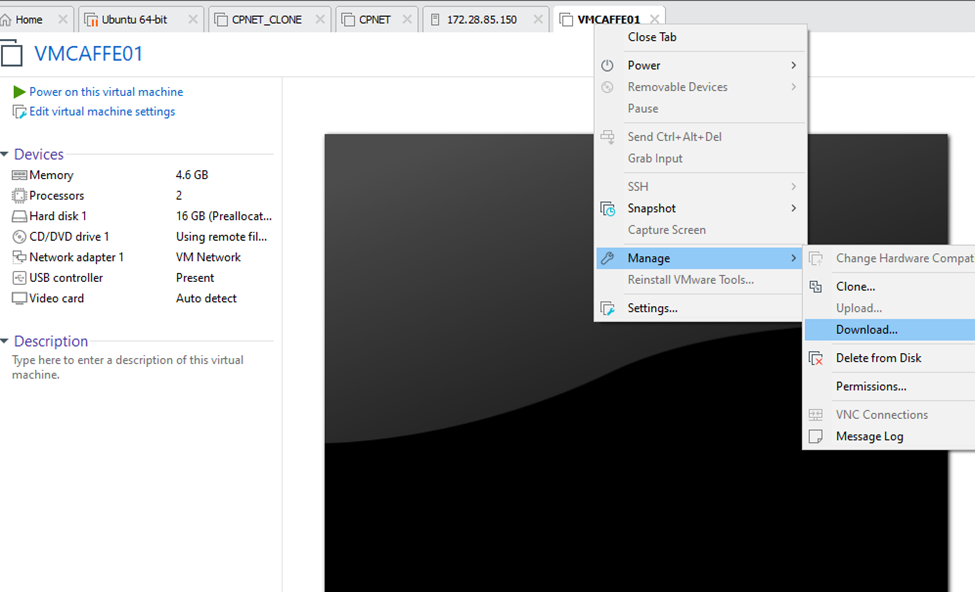
Task: Click the CD/DVD drive 1 disc icon
Action: pos(19,237)
